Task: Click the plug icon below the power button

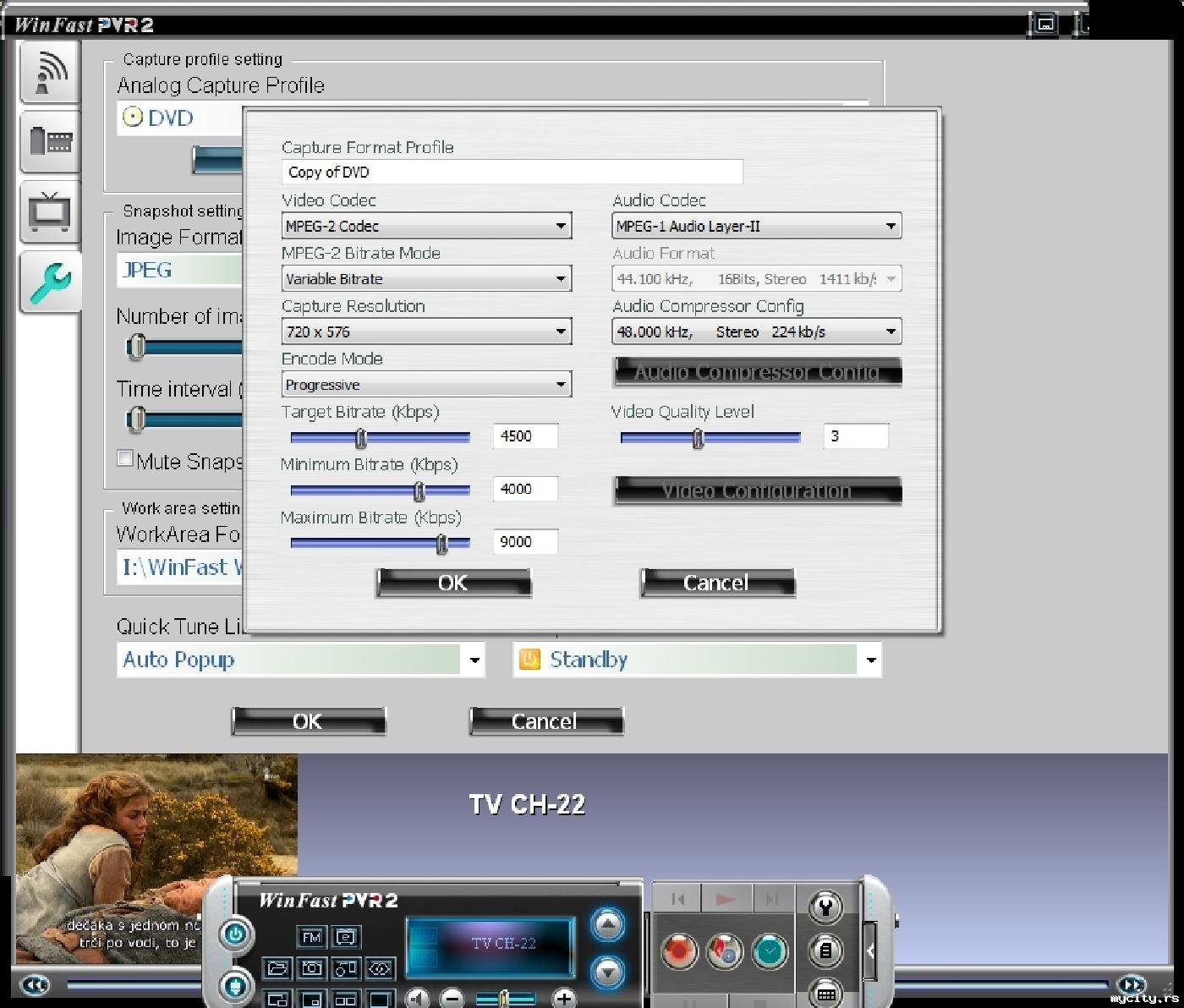Action: pos(235,985)
